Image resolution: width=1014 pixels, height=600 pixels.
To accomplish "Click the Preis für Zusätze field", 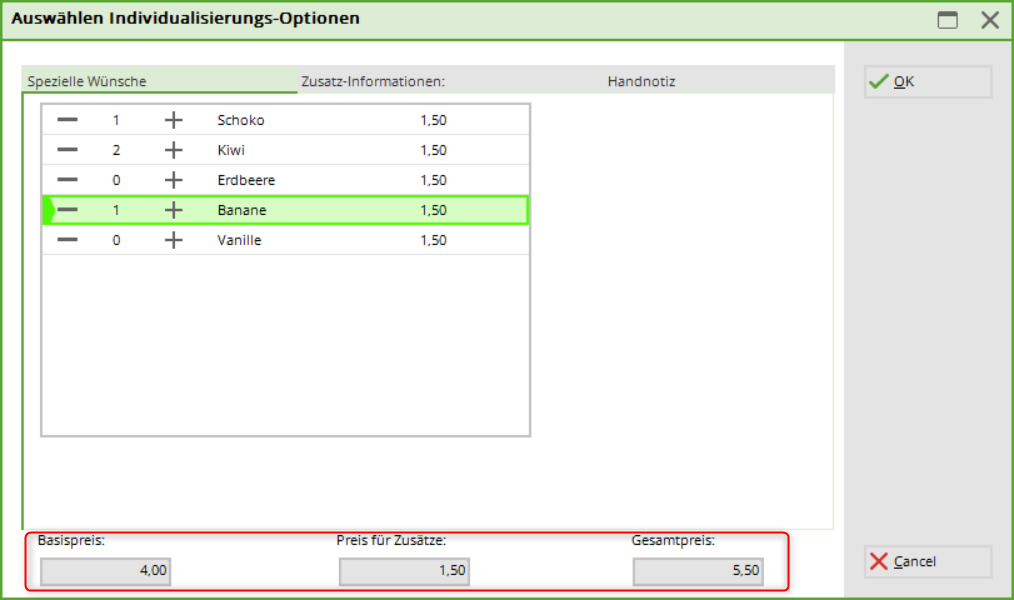I will pyautogui.click(x=404, y=572).
